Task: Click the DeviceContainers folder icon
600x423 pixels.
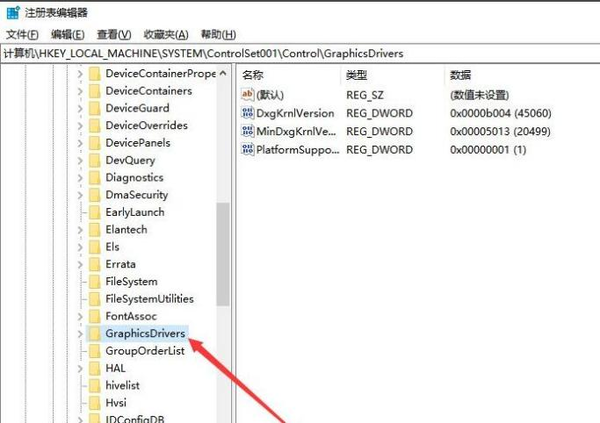Action: [95, 91]
